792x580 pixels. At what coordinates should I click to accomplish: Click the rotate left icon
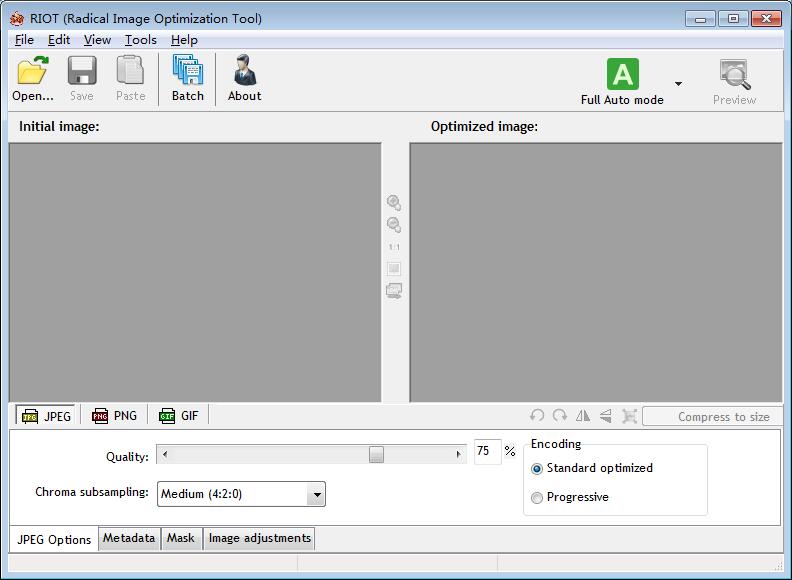537,416
